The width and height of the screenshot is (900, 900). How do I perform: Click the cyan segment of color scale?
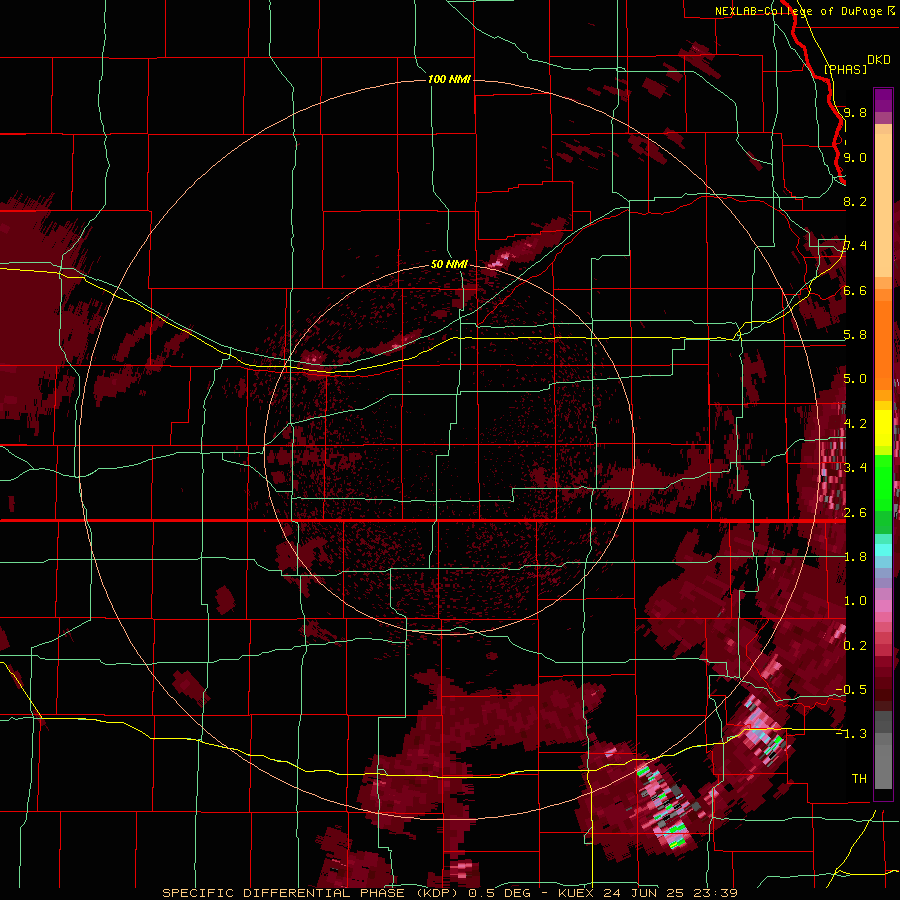pyautogui.click(x=883, y=550)
